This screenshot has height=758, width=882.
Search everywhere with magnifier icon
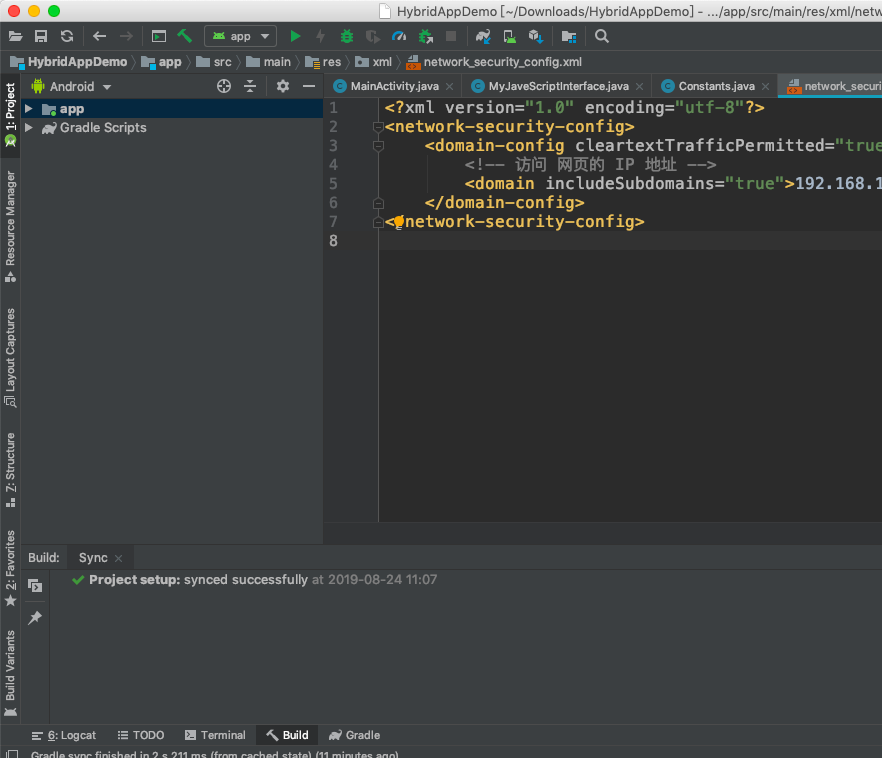pyautogui.click(x=601, y=37)
